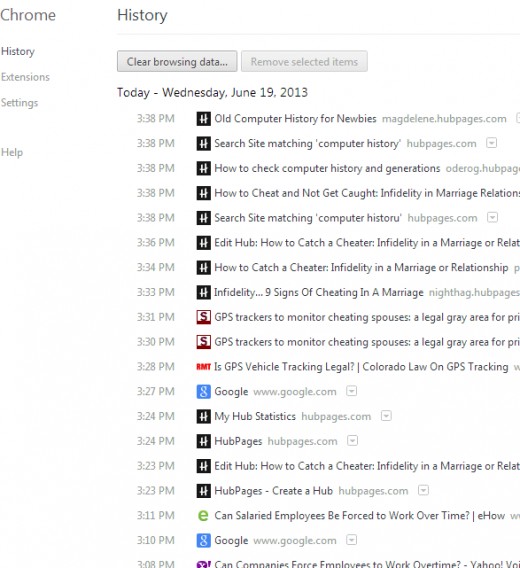Open the dropdown arrow after the 'computer historu' search entry
Screen dimensions: 520x568
pos(492,218)
